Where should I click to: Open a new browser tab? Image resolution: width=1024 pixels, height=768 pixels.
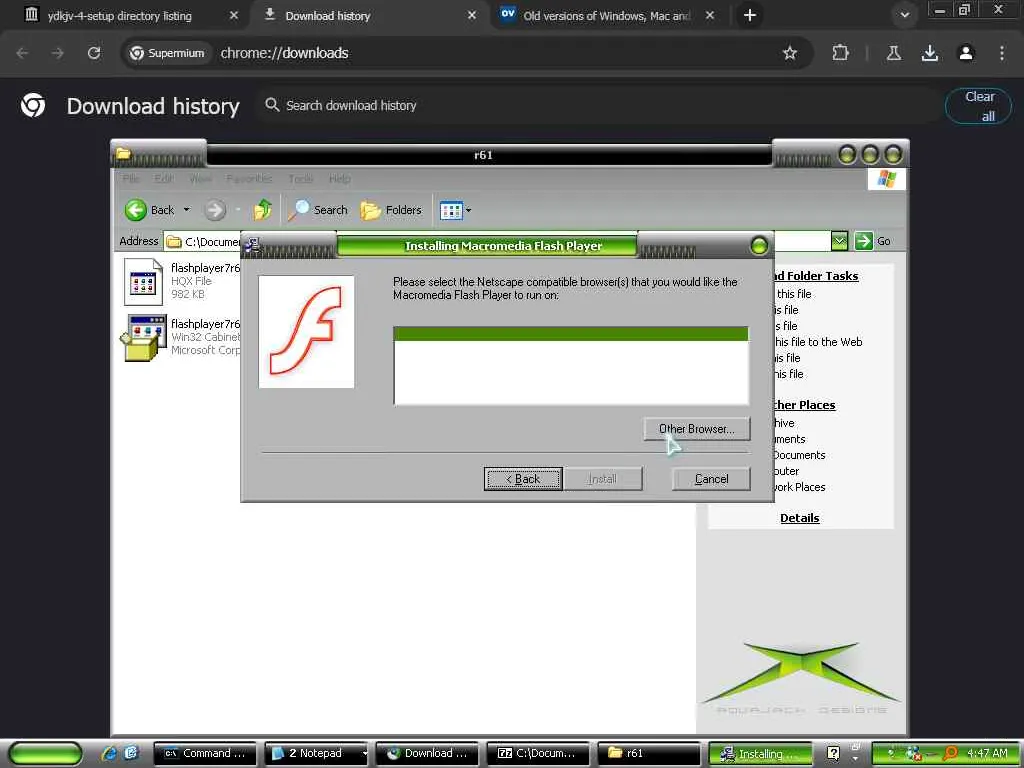(x=750, y=16)
